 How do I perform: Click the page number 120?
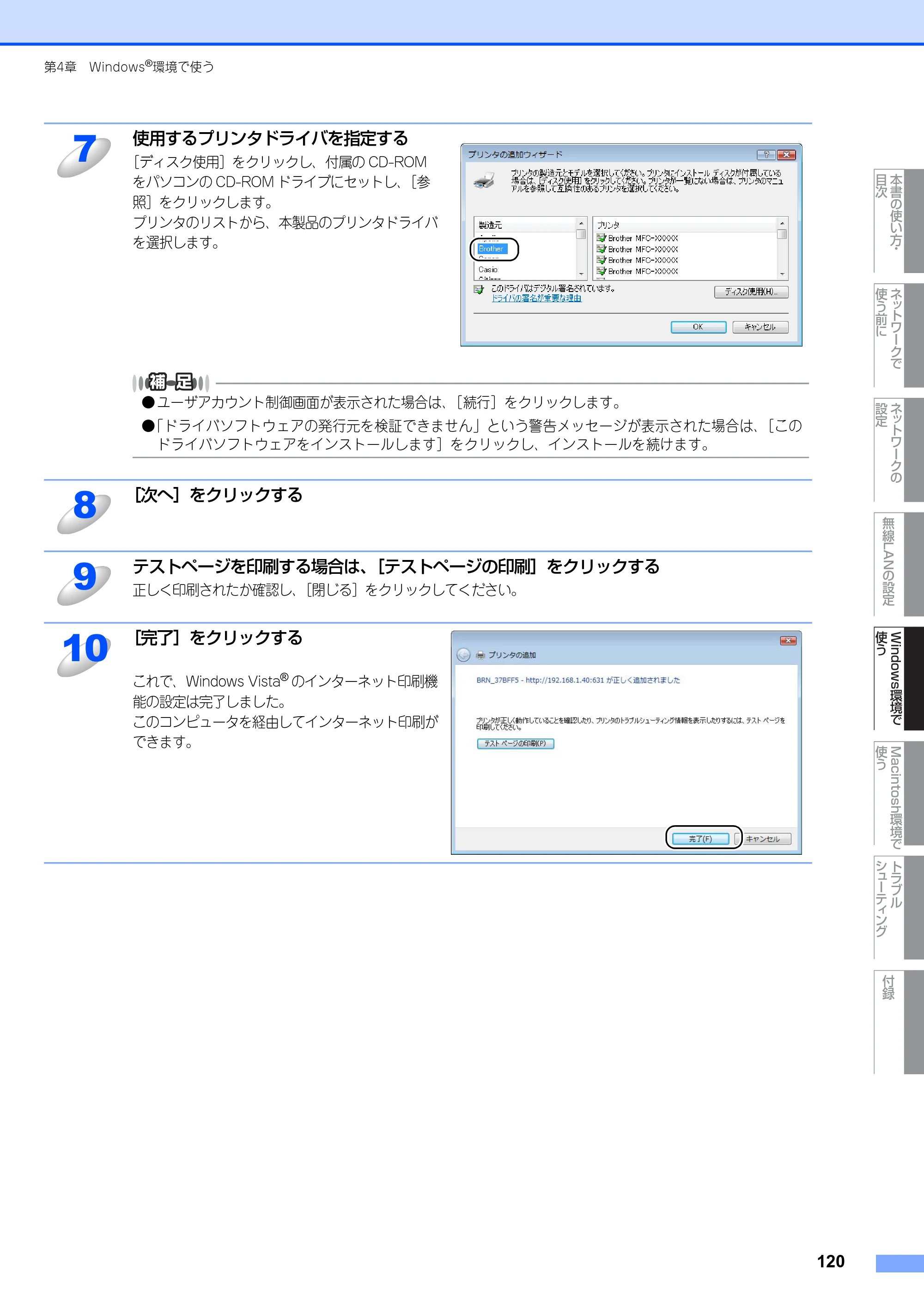tap(831, 1261)
